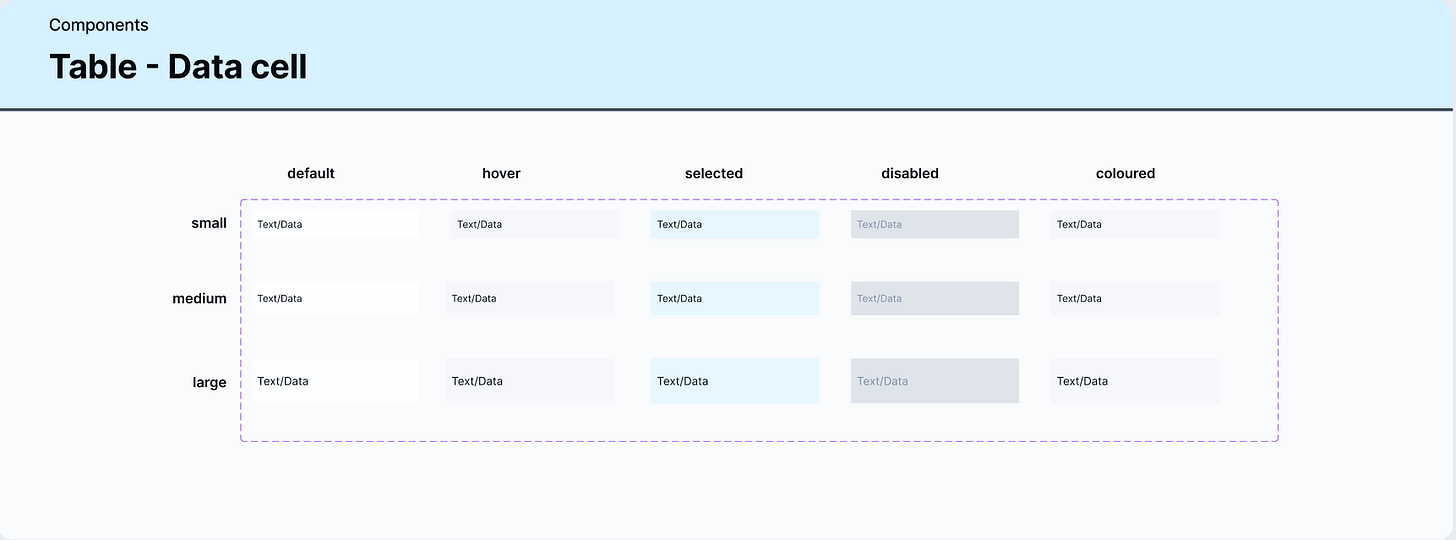Select the medium default Text/Data cell
Viewport: 1456px width, 540px height.
(x=335, y=298)
